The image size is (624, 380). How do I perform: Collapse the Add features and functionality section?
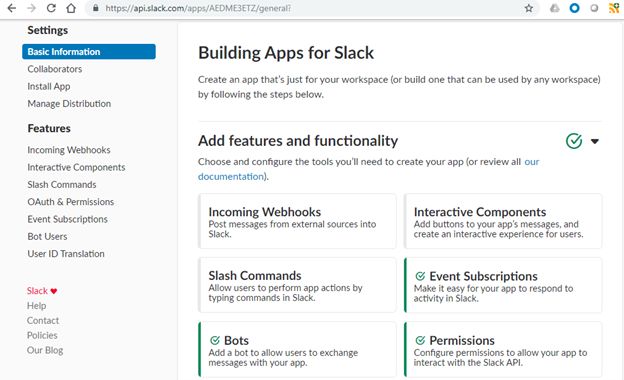tap(595, 141)
